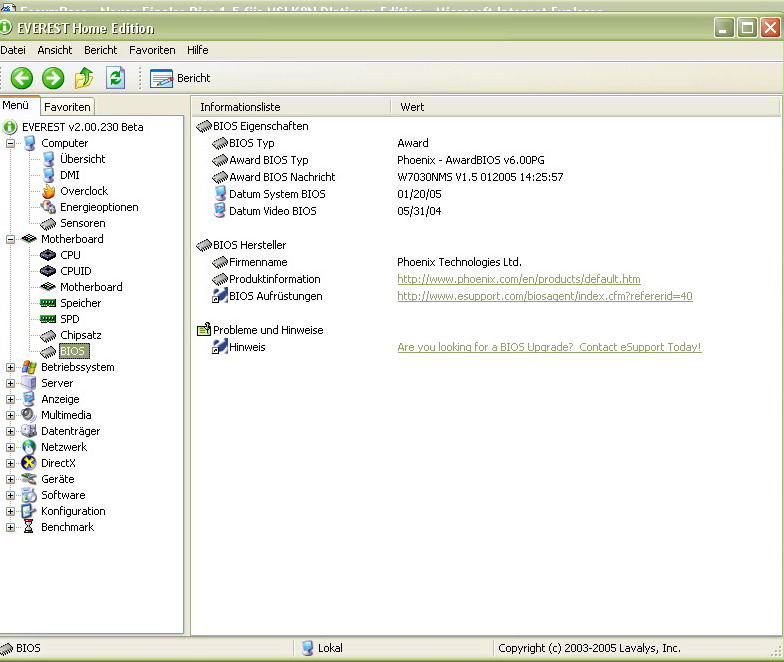This screenshot has height=662, width=784.
Task: Select the Datum System BIOS row
Action: point(328,194)
